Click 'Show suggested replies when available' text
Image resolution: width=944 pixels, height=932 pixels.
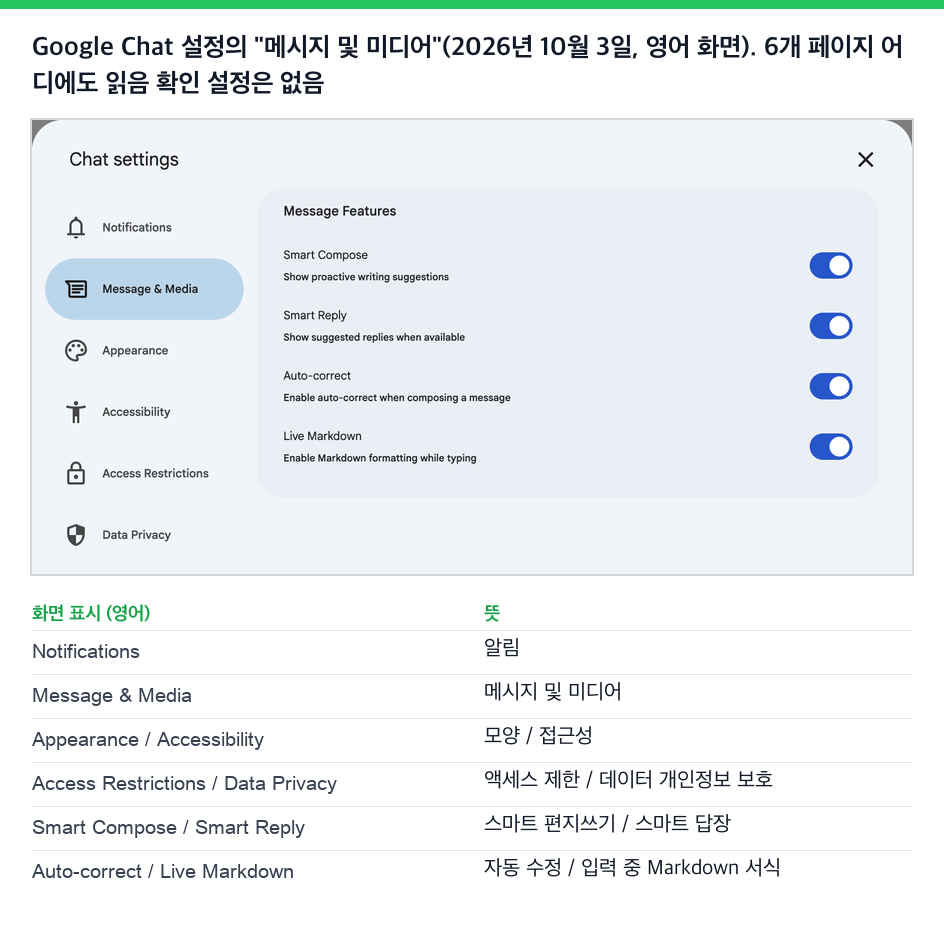[374, 337]
